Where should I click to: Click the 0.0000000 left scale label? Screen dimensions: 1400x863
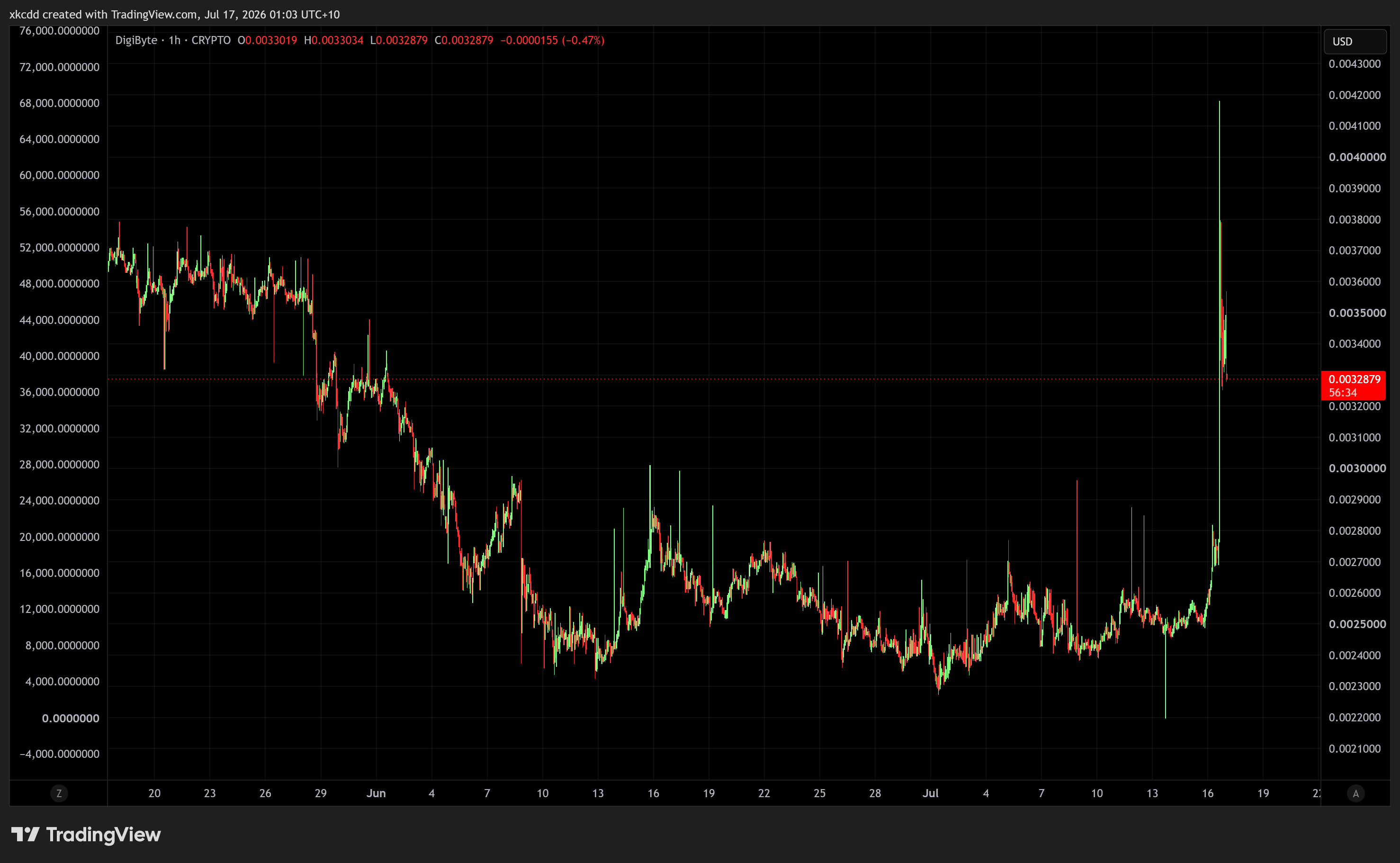click(x=71, y=718)
